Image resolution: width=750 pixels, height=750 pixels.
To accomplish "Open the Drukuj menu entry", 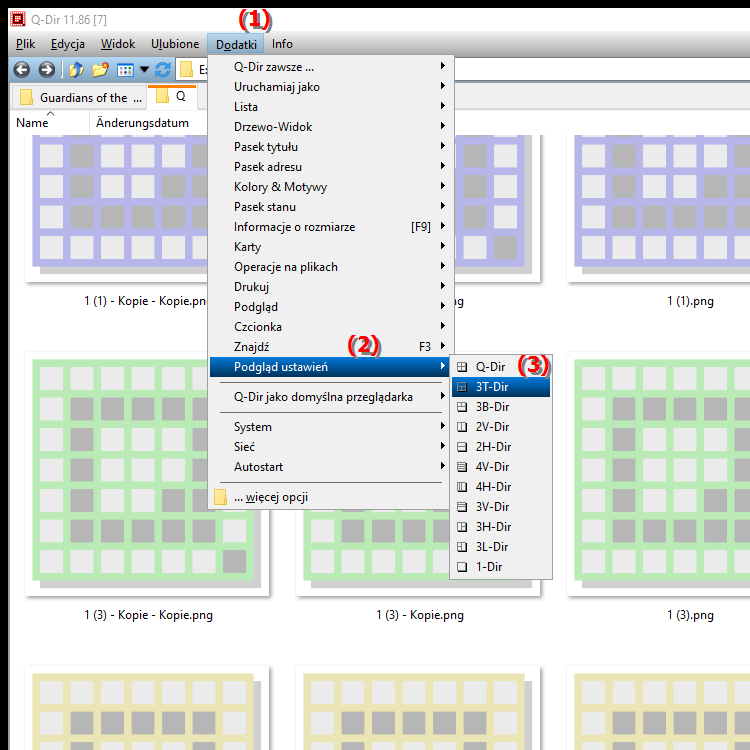I will (331, 287).
